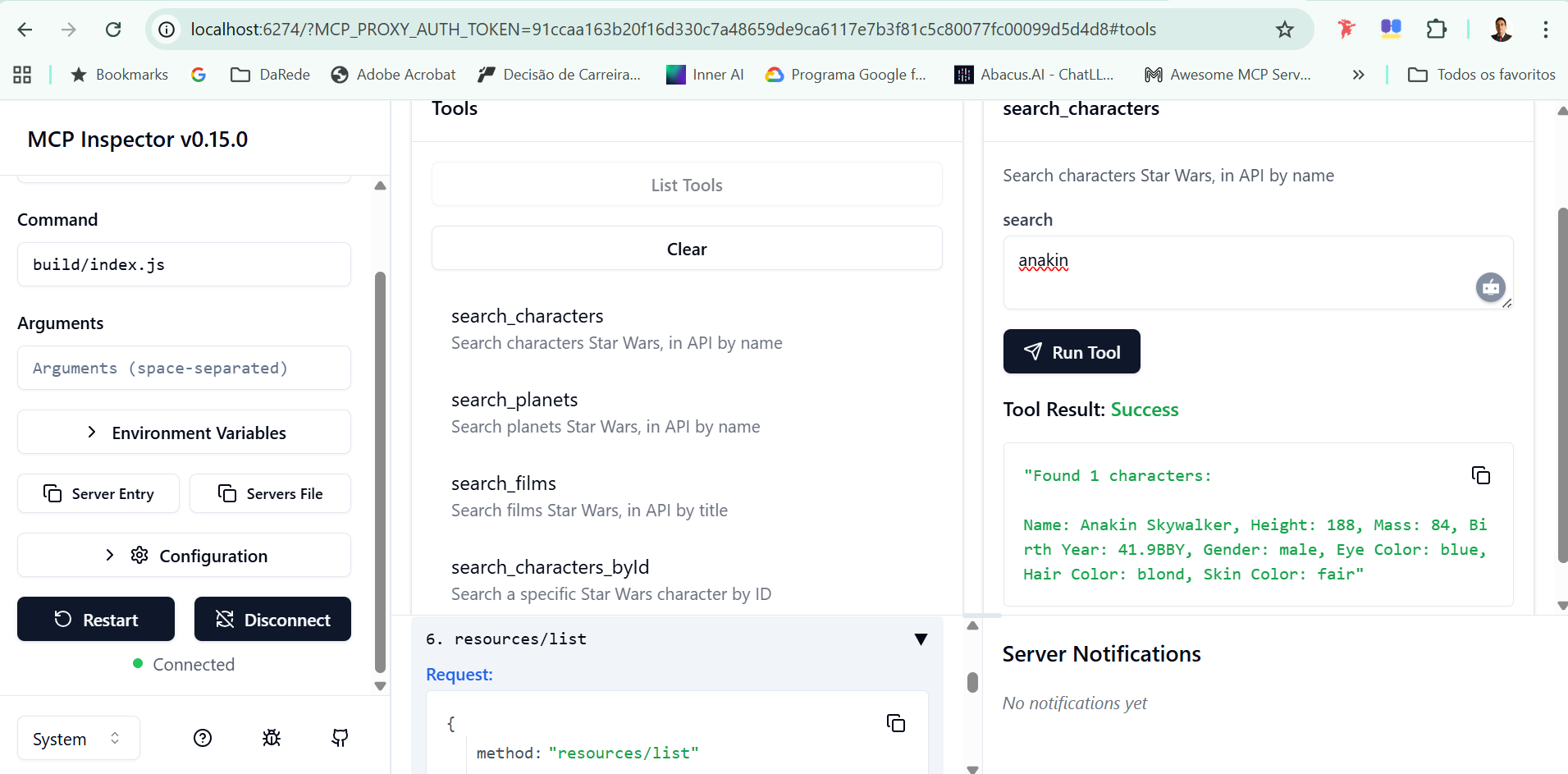
Task: Open Todos os favoritos folder
Action: pos(1481,75)
